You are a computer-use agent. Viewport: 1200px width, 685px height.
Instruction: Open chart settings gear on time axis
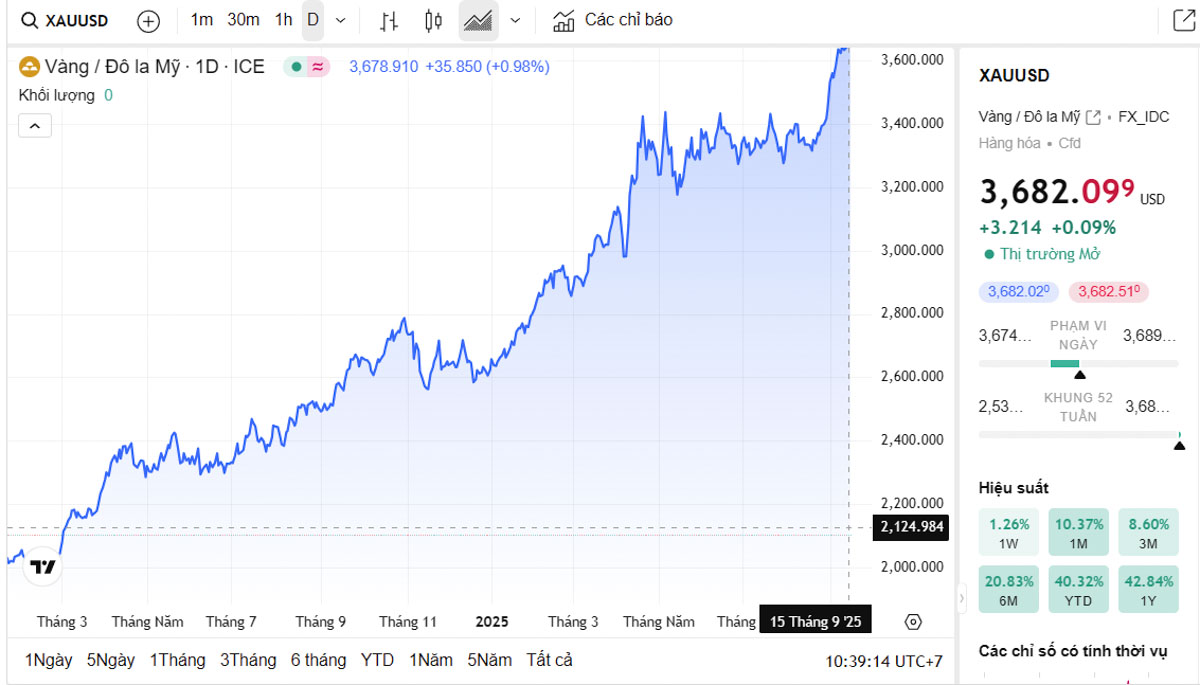click(x=912, y=622)
